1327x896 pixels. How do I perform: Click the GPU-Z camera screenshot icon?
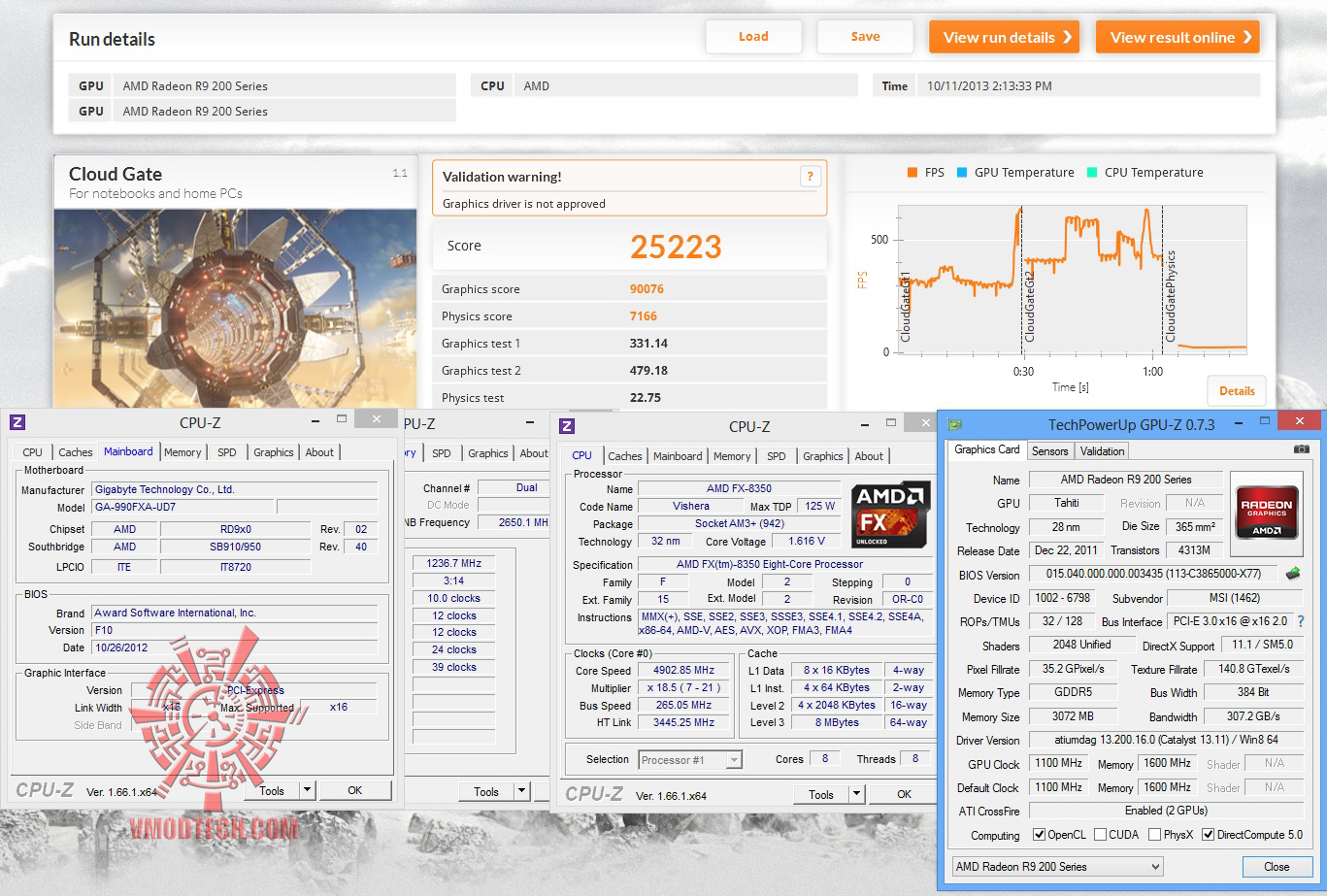point(1301,449)
